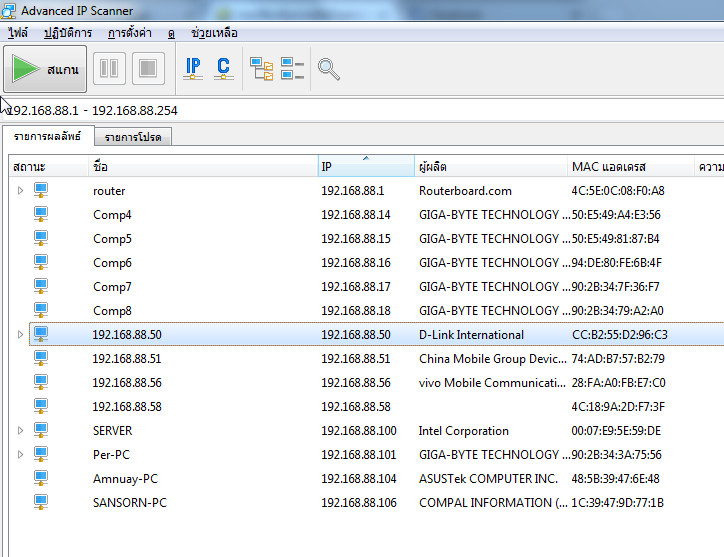Switch to the รายการผลลัพธ์ tab
Screen dimensions: 724x557
tap(48, 136)
